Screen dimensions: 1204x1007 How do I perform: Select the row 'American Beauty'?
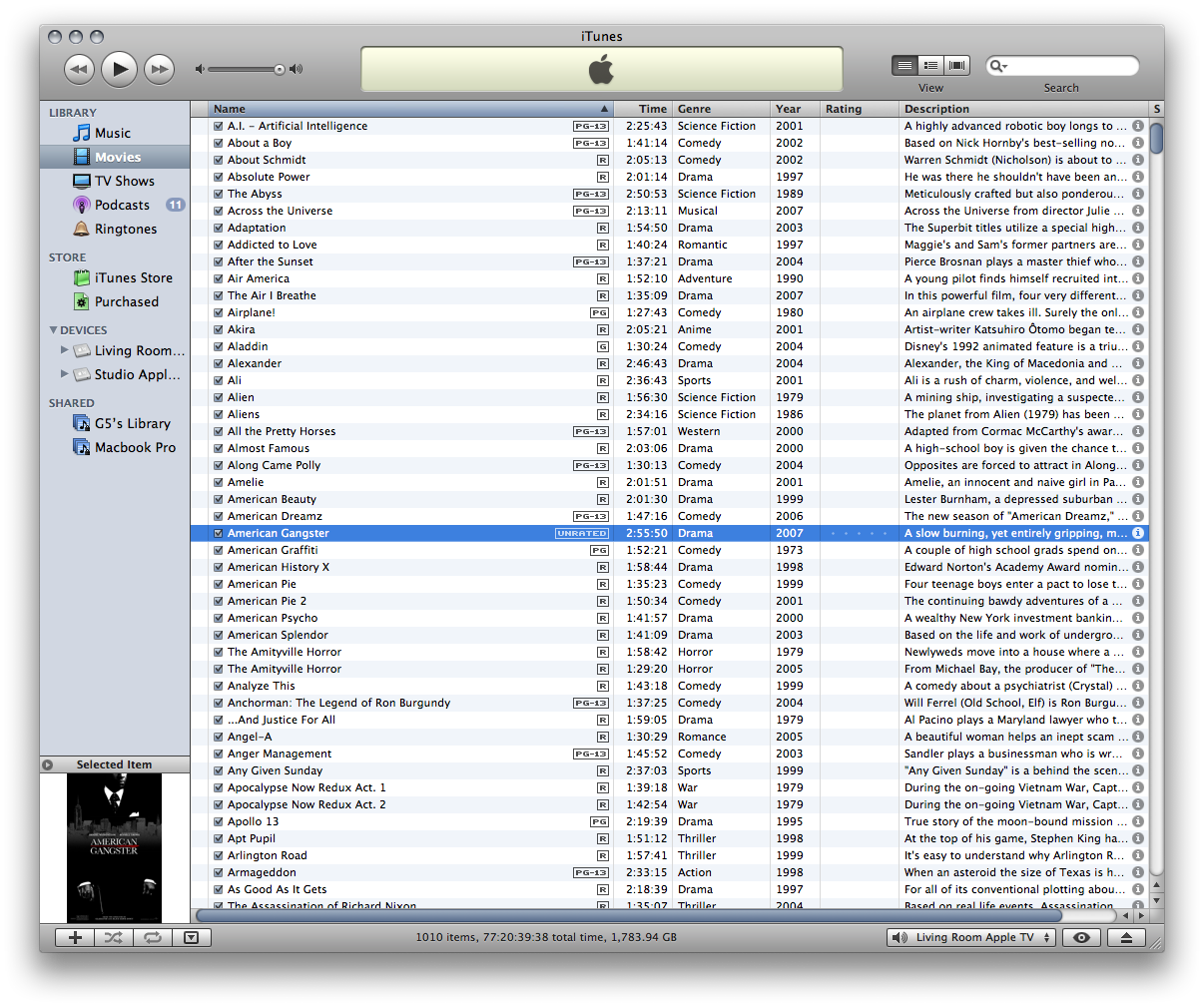(x=669, y=499)
